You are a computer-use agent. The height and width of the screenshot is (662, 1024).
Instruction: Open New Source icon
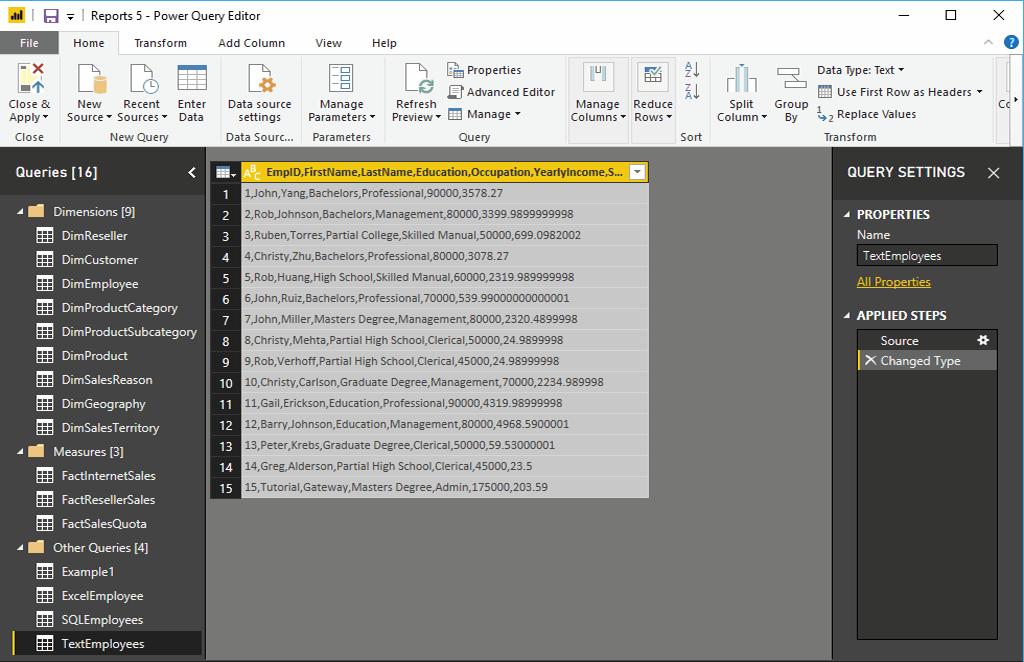click(91, 78)
